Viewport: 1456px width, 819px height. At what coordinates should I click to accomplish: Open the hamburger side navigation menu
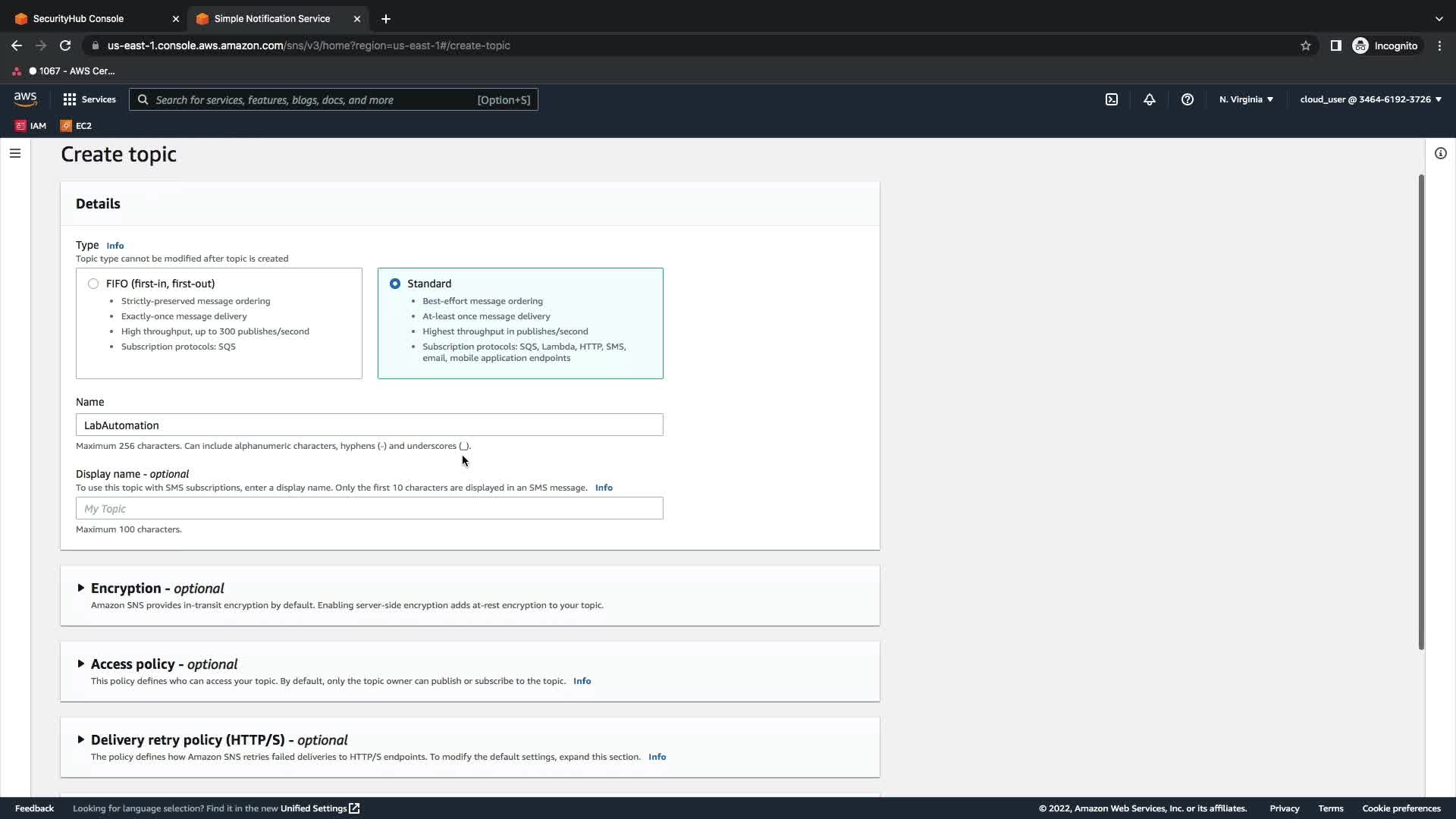15,153
